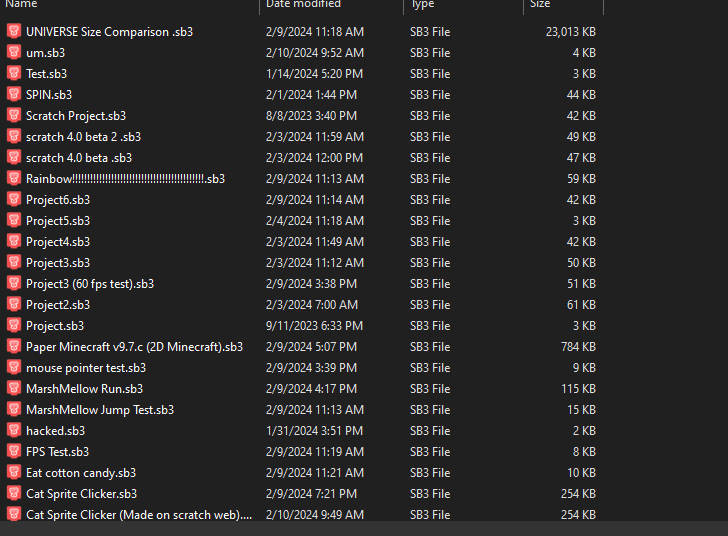Click the Project6.sb3 file icon

tap(14, 199)
